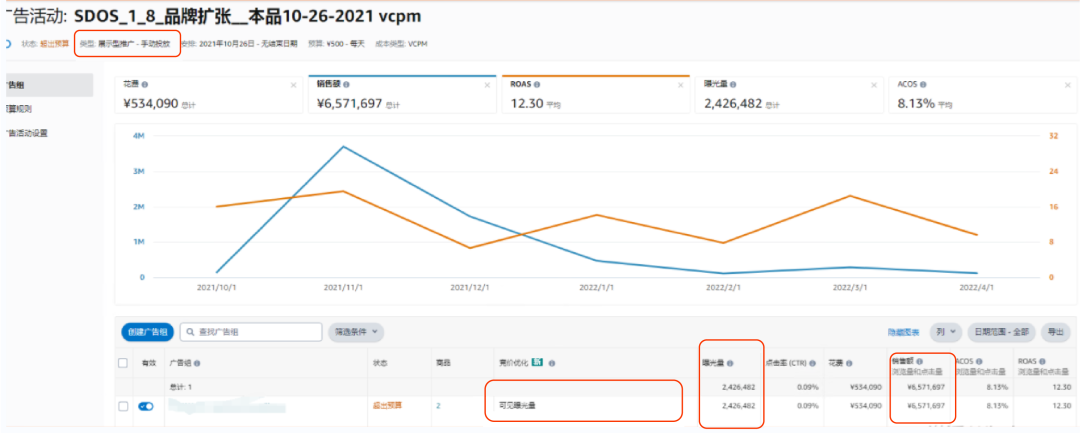The width and height of the screenshot is (1080, 433).
Task: Click info icon next to 花费 table column header
Action: pyautogui.click(x=849, y=363)
